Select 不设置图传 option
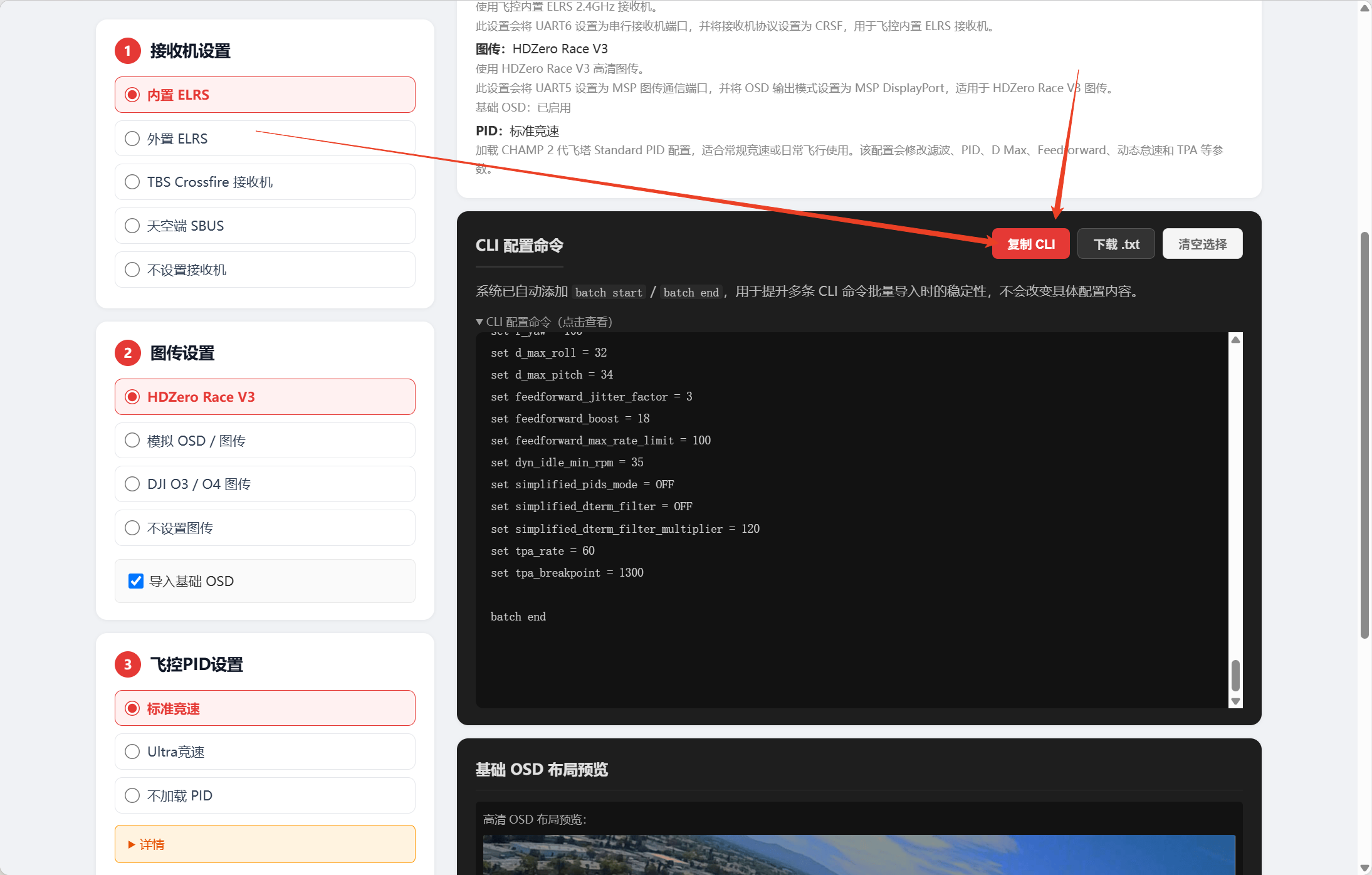This screenshot has height=875, width=1372. click(265, 528)
